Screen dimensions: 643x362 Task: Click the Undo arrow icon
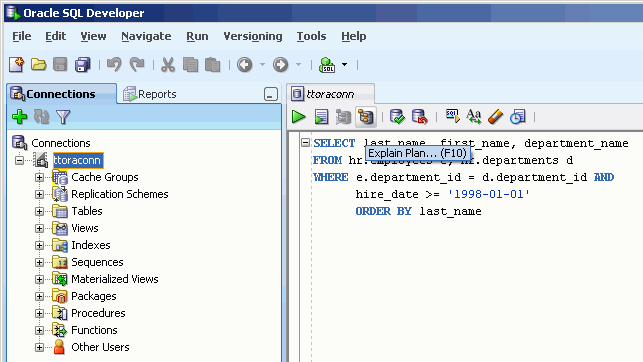pos(114,65)
